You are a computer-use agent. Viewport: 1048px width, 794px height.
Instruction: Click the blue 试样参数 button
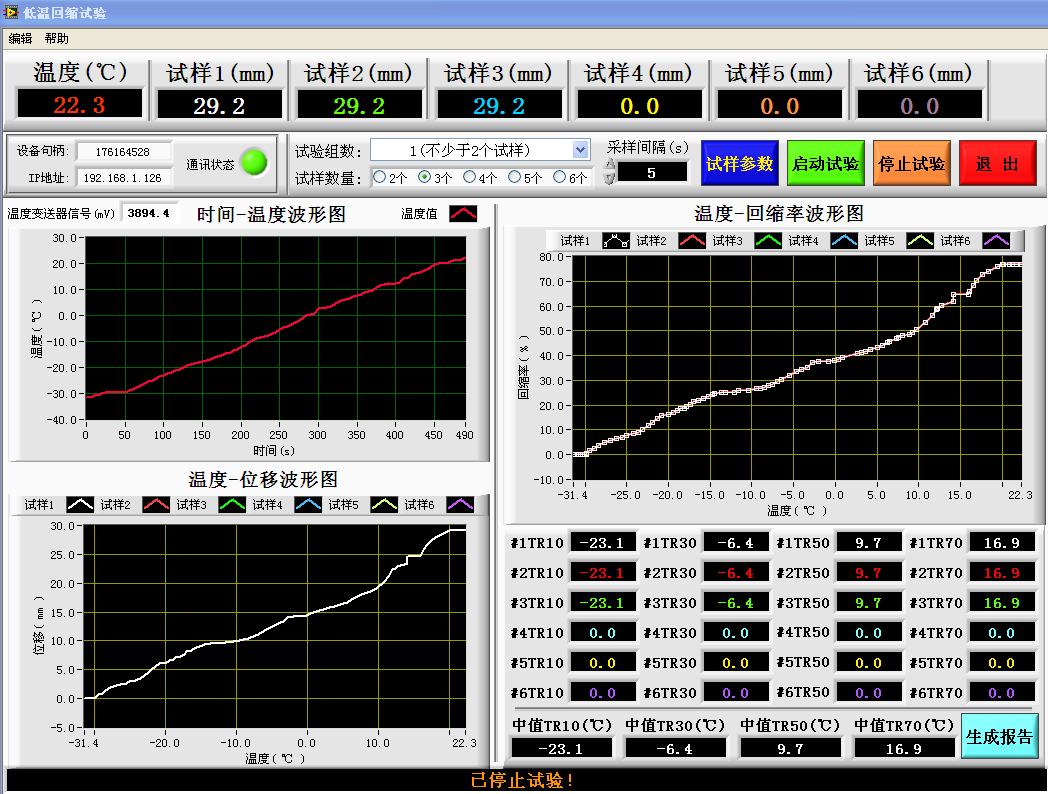point(739,164)
